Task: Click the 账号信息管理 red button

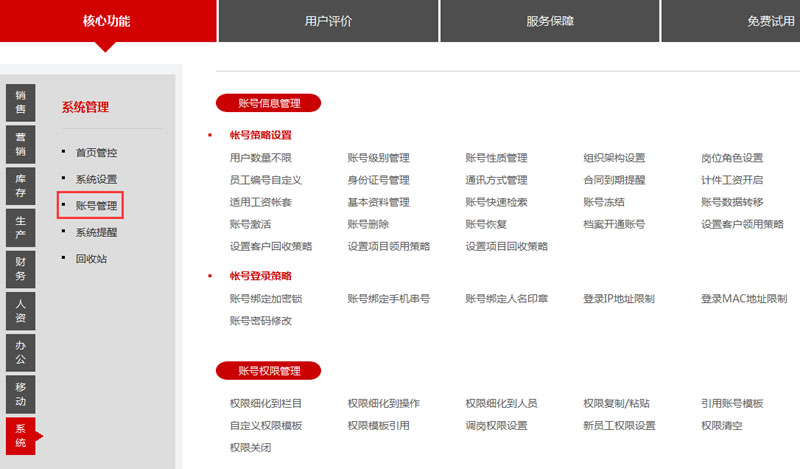Action: (268, 102)
